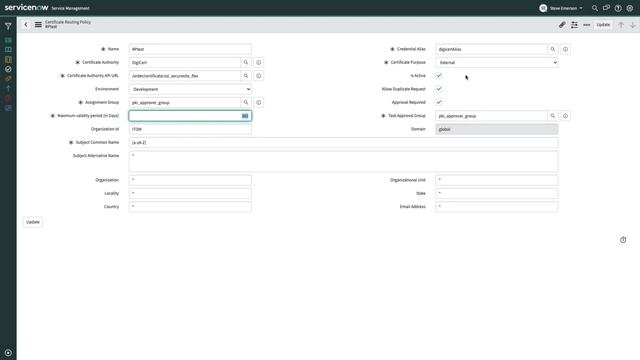Open the Environment dropdown showing Development

(x=190, y=89)
